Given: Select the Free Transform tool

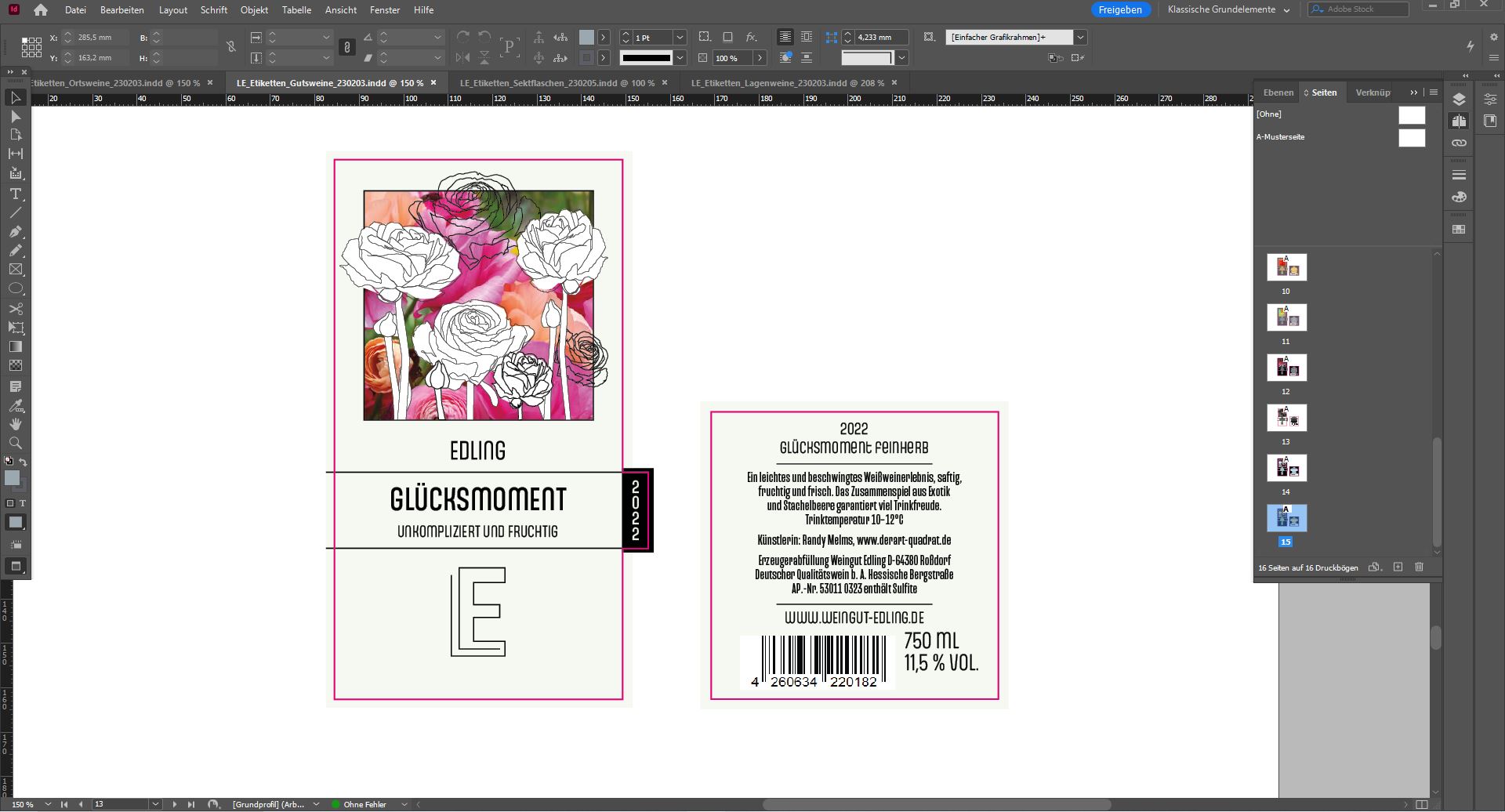Looking at the screenshot, I should click(15, 328).
